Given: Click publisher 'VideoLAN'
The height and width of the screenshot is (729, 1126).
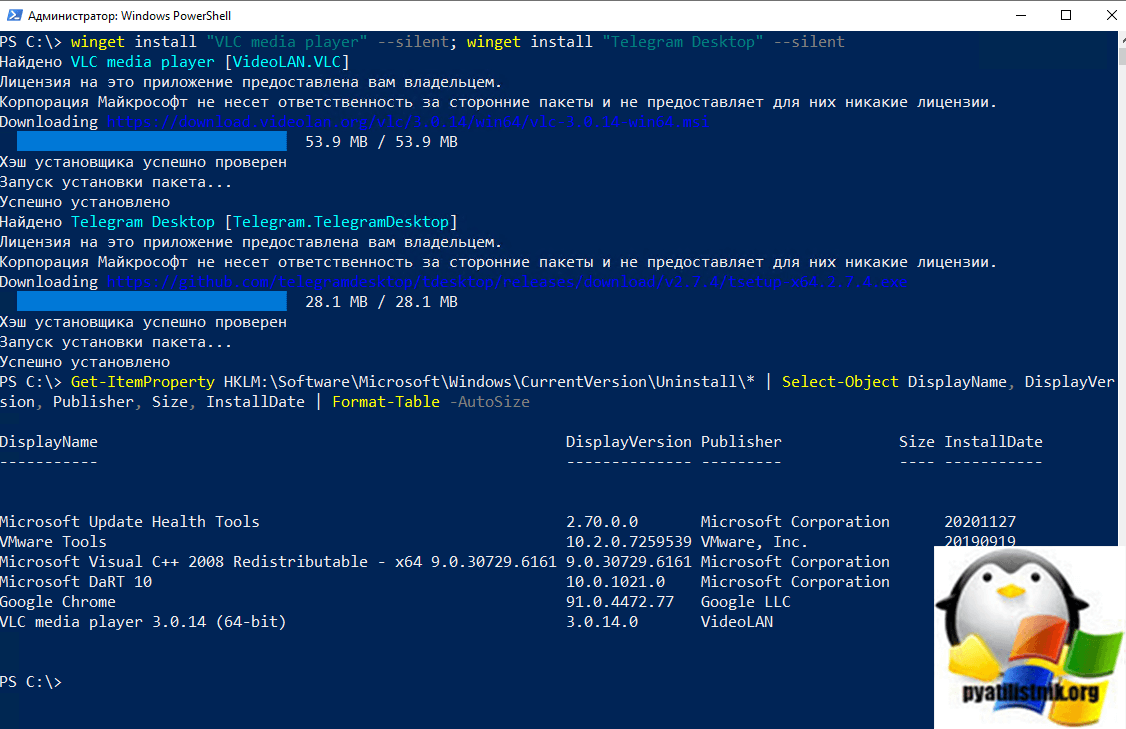Looking at the screenshot, I should 737,622.
